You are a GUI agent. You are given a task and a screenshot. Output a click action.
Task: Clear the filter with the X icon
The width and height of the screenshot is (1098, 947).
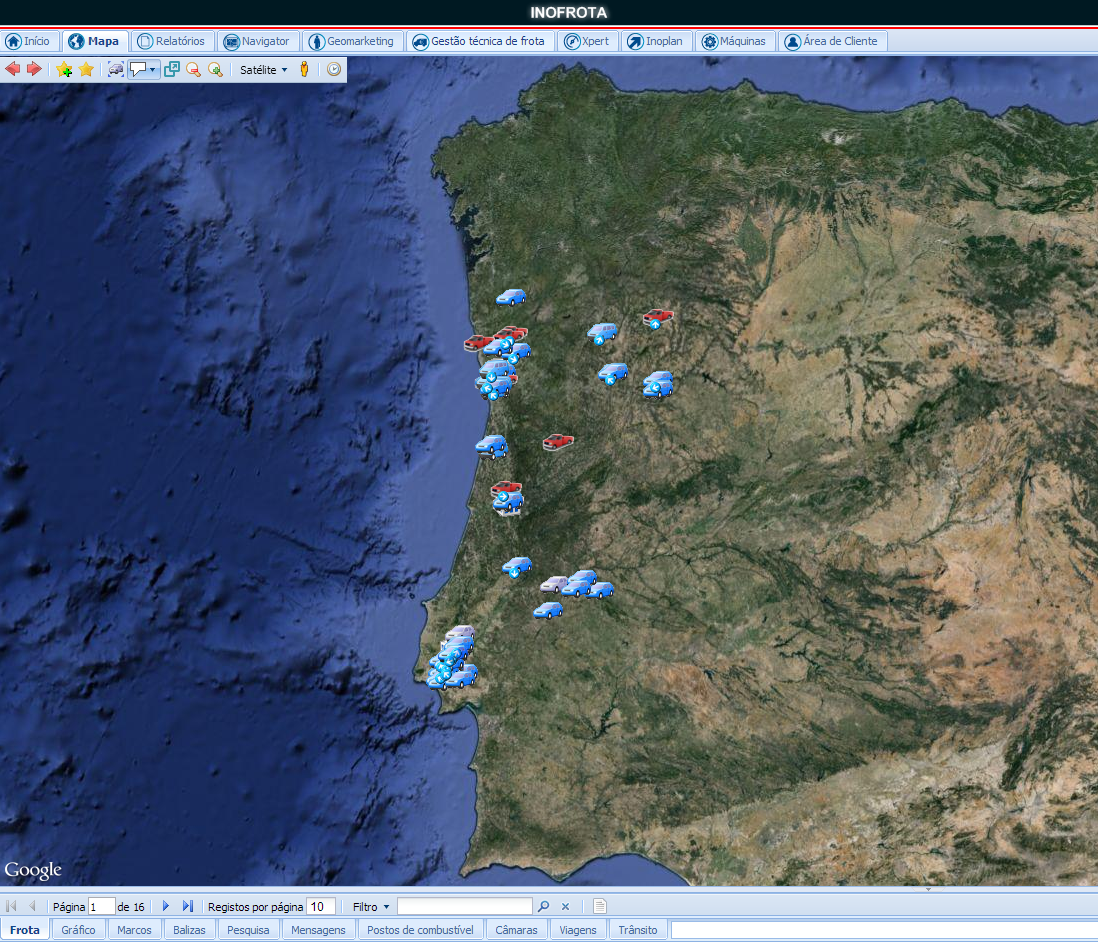click(565, 906)
